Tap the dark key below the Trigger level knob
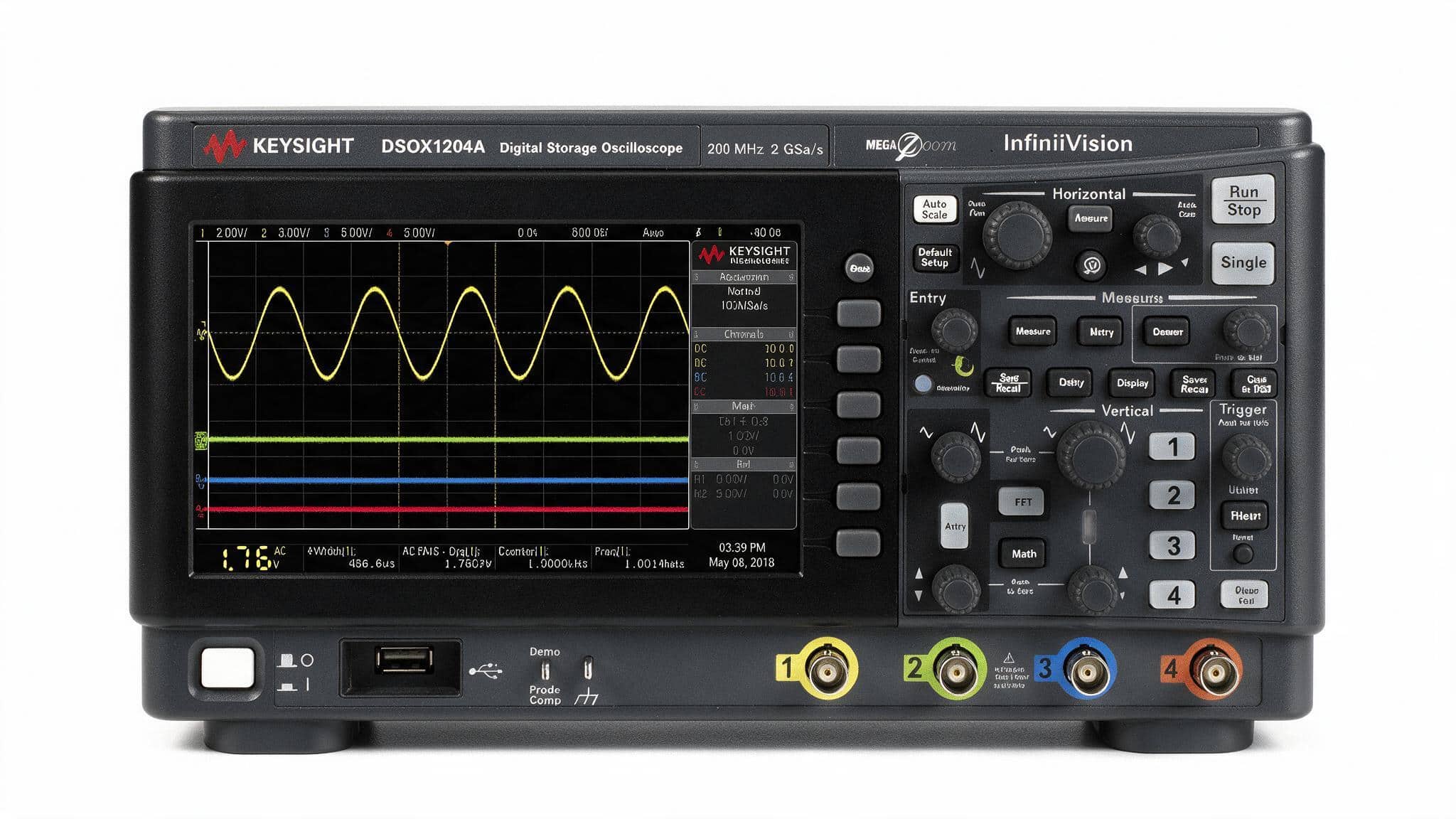The width and height of the screenshot is (1456, 819). [x=1245, y=515]
